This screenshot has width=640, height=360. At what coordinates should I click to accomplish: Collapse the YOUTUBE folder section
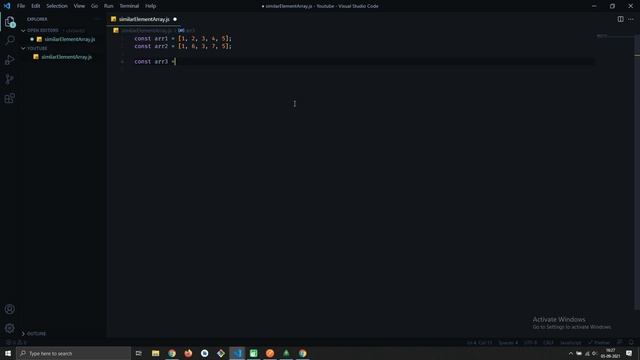pyautogui.click(x=23, y=48)
